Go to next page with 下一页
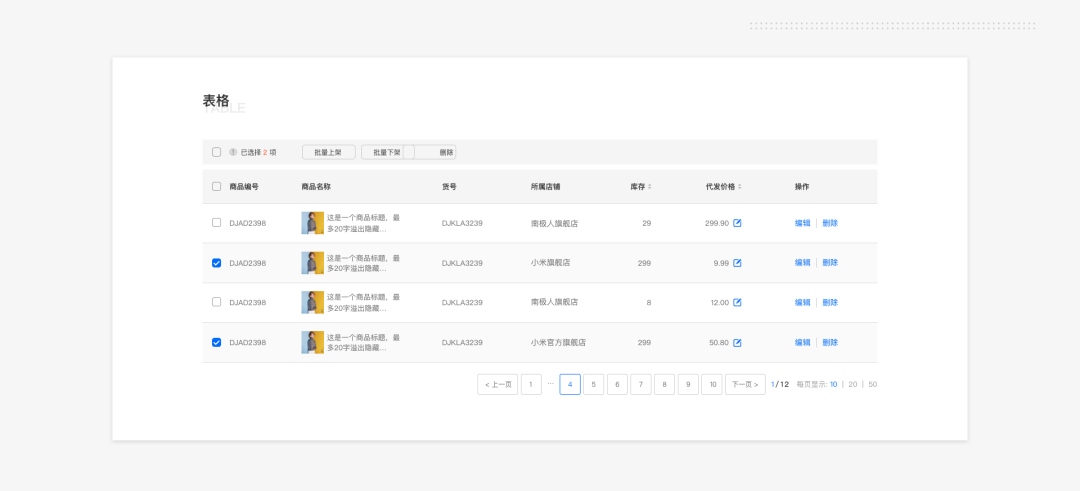Viewport: 1080px width, 491px height. pos(745,384)
